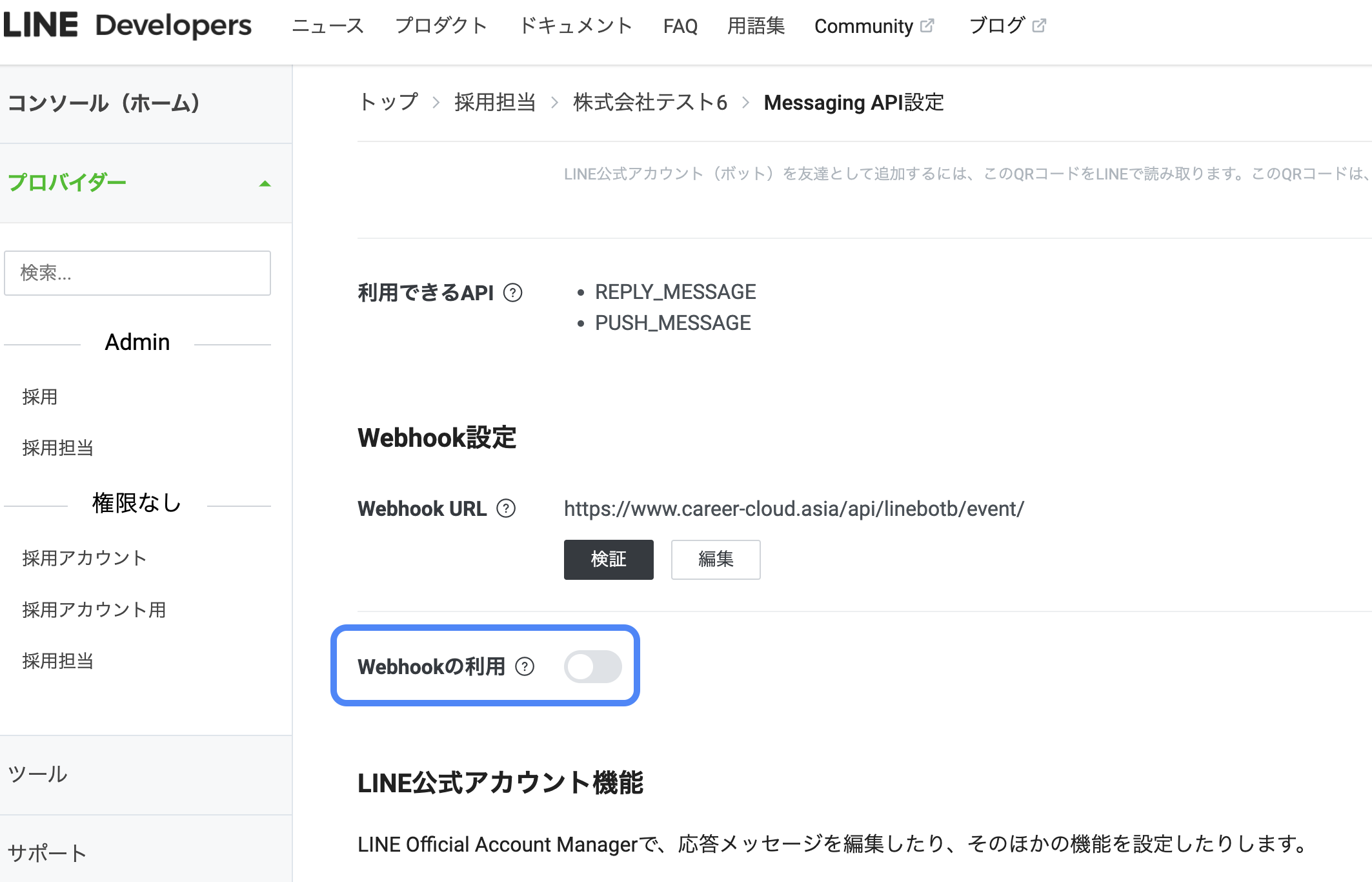This screenshot has height=882, width=1372.
Task: Click the LINE公式アカウント機能 heading
Action: click(500, 783)
